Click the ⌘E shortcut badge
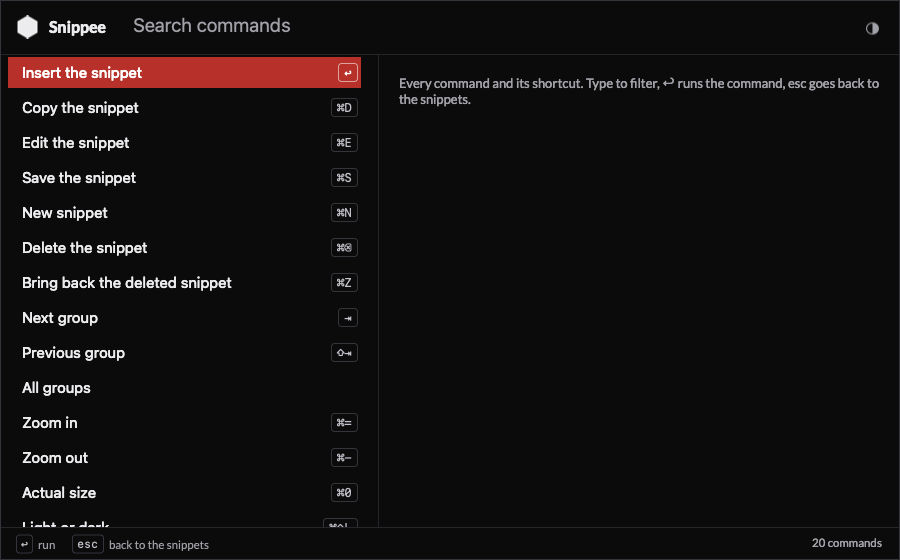 click(x=344, y=143)
